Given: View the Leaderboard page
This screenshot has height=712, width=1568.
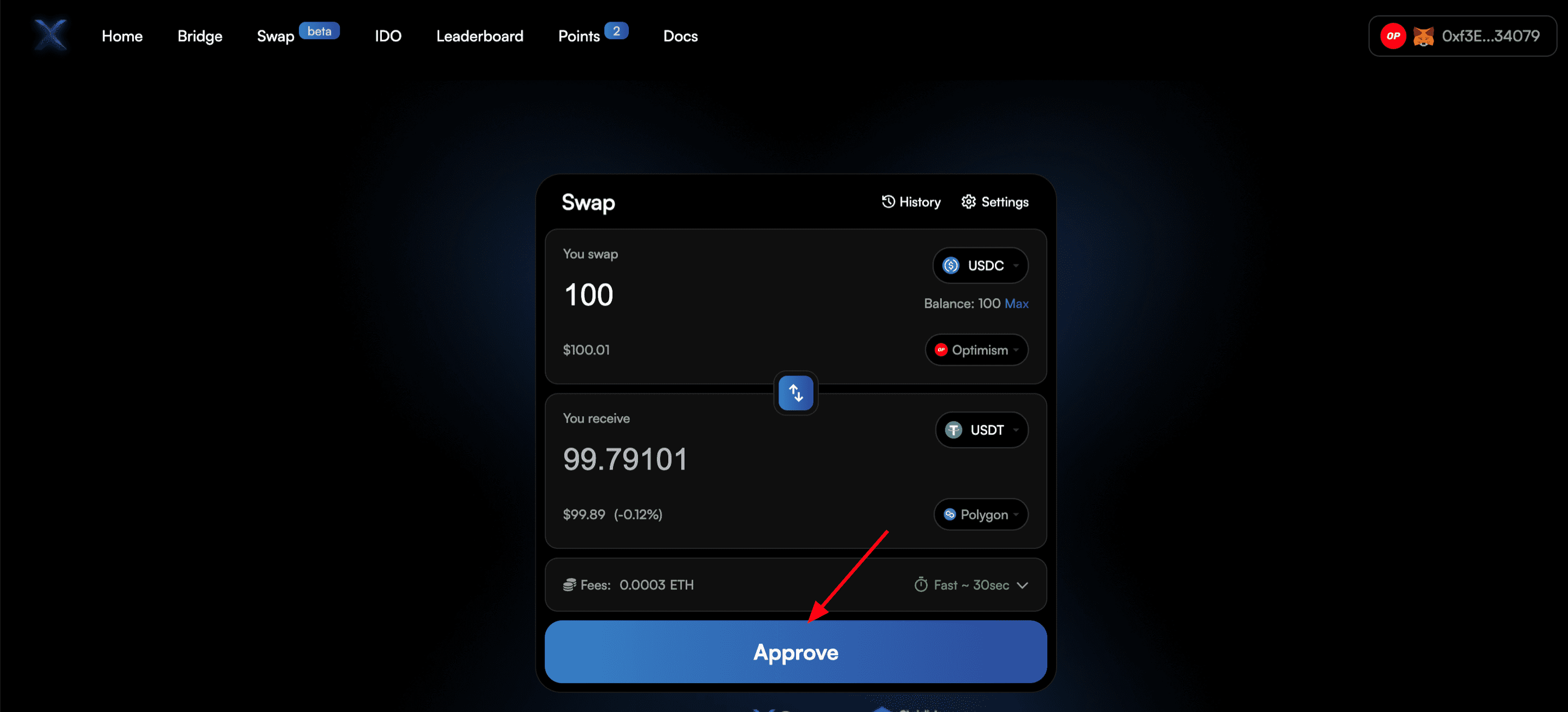Looking at the screenshot, I should click(480, 36).
